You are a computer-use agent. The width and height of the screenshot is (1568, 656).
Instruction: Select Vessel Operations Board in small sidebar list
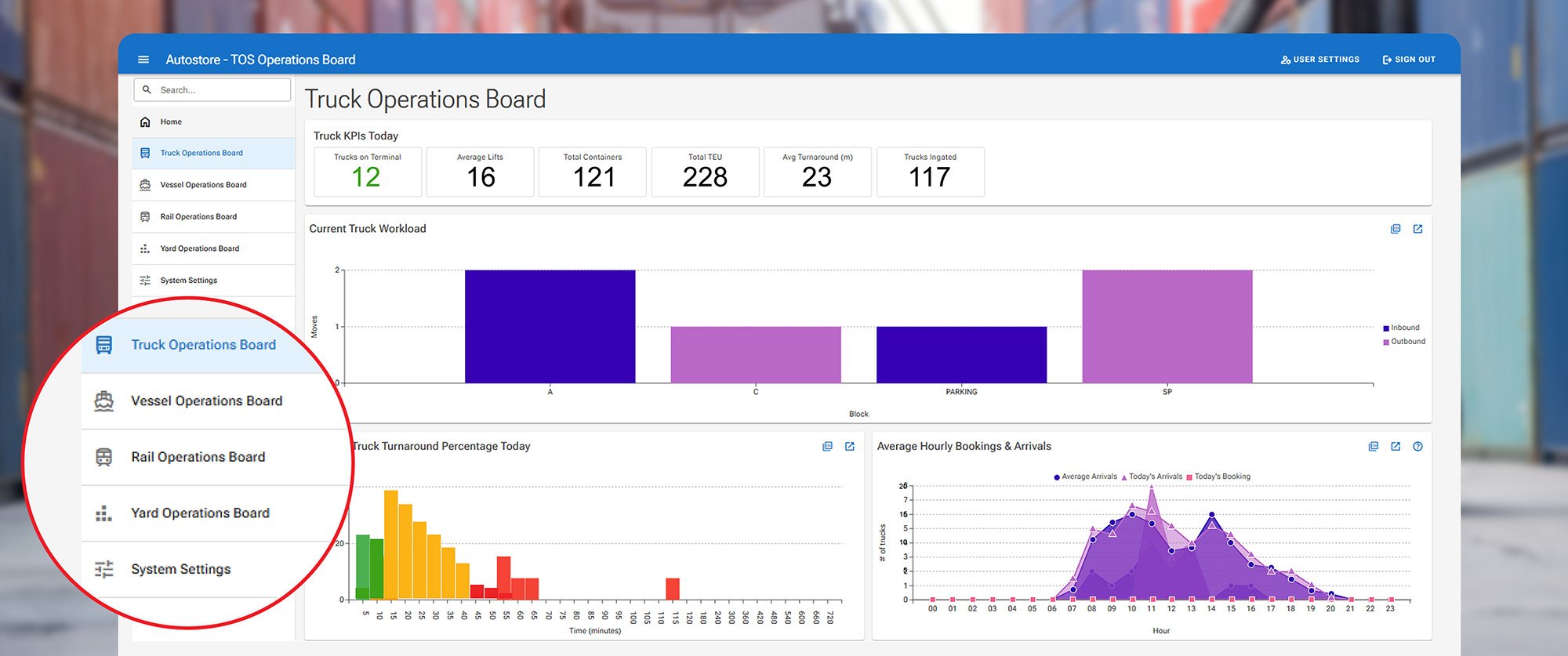pos(203,185)
